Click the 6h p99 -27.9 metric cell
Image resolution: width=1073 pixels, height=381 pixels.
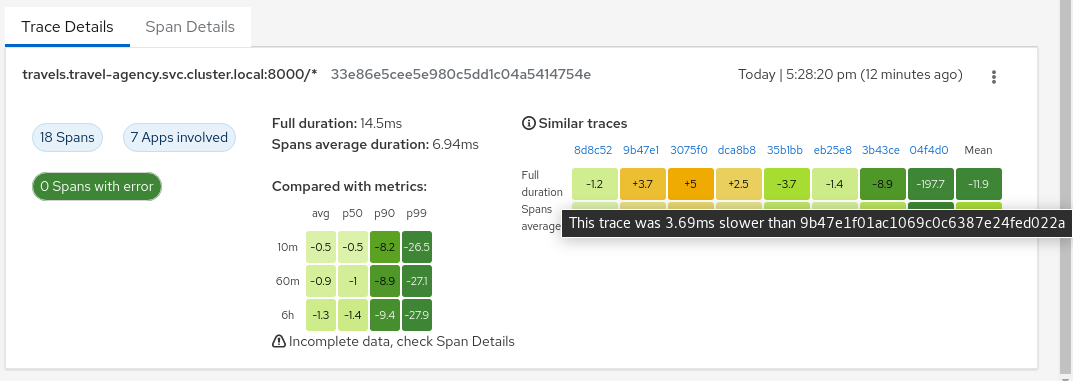417,315
